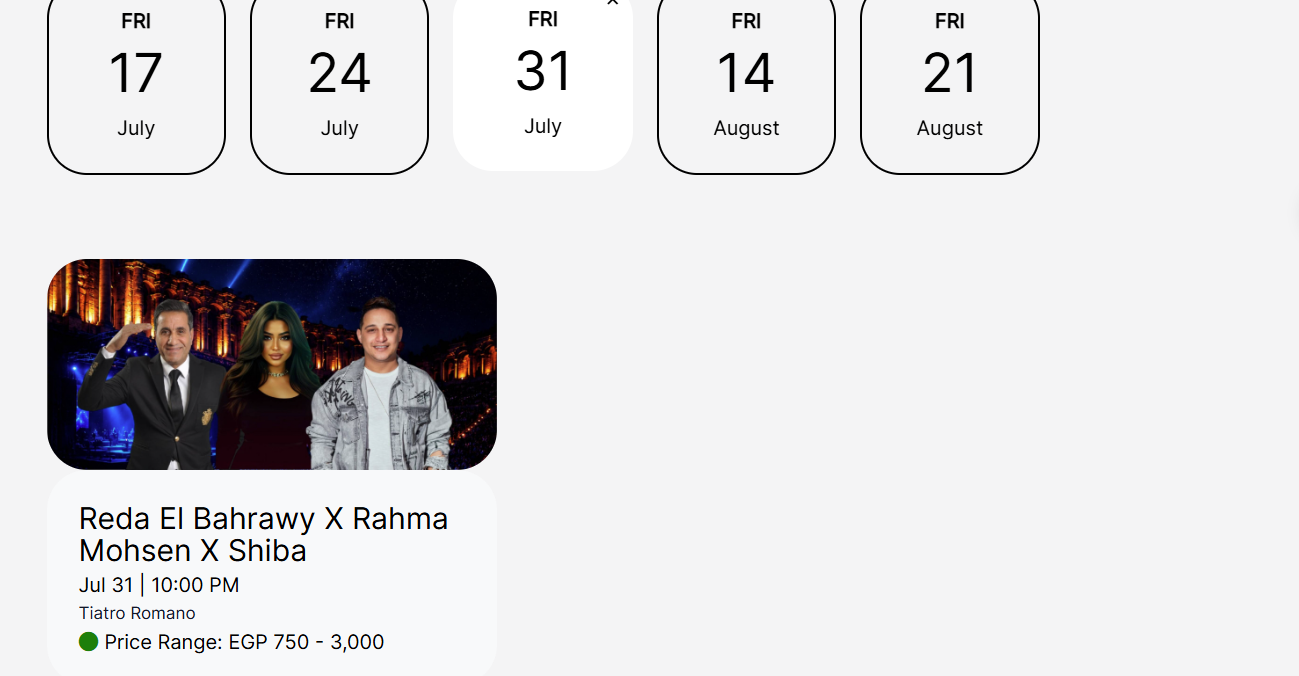Choose the Friday 14 August date
The width and height of the screenshot is (1299, 676).
(x=746, y=85)
